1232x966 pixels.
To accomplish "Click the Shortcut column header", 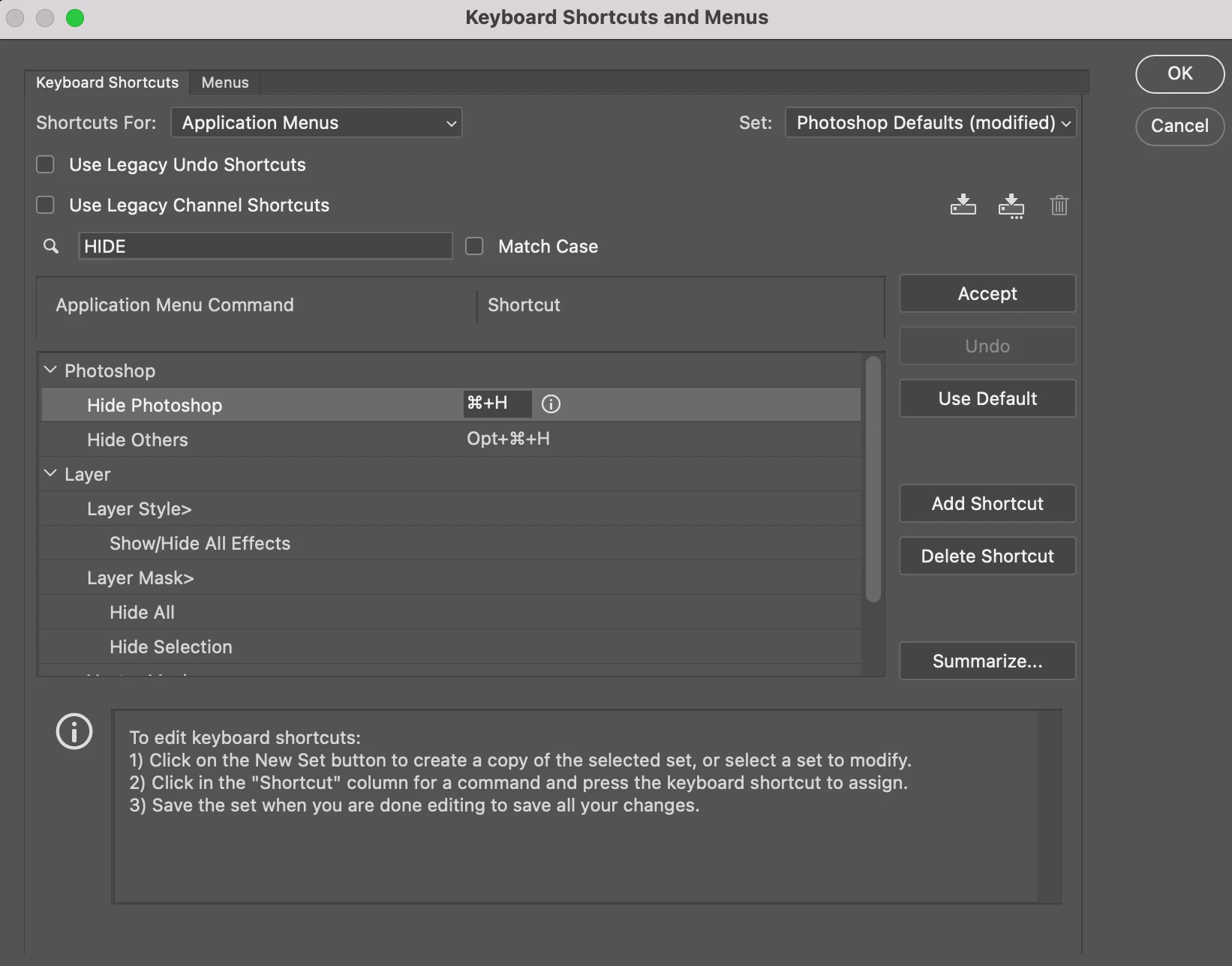I will (524, 305).
